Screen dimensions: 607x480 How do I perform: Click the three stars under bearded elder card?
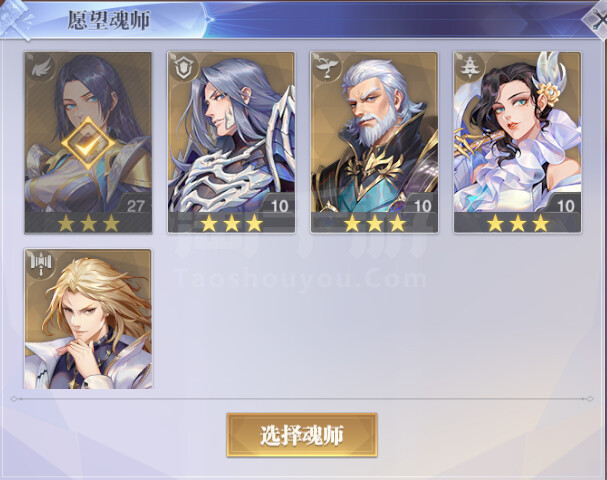point(374,223)
